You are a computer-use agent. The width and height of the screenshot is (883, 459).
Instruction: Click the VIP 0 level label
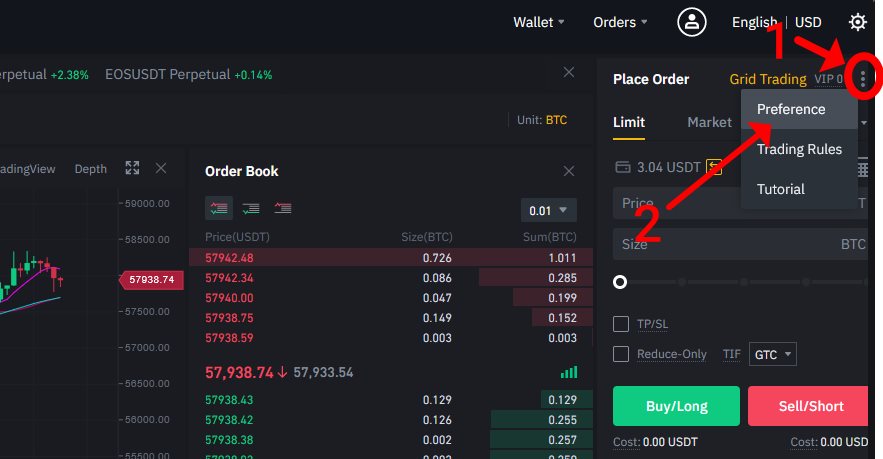pos(828,79)
